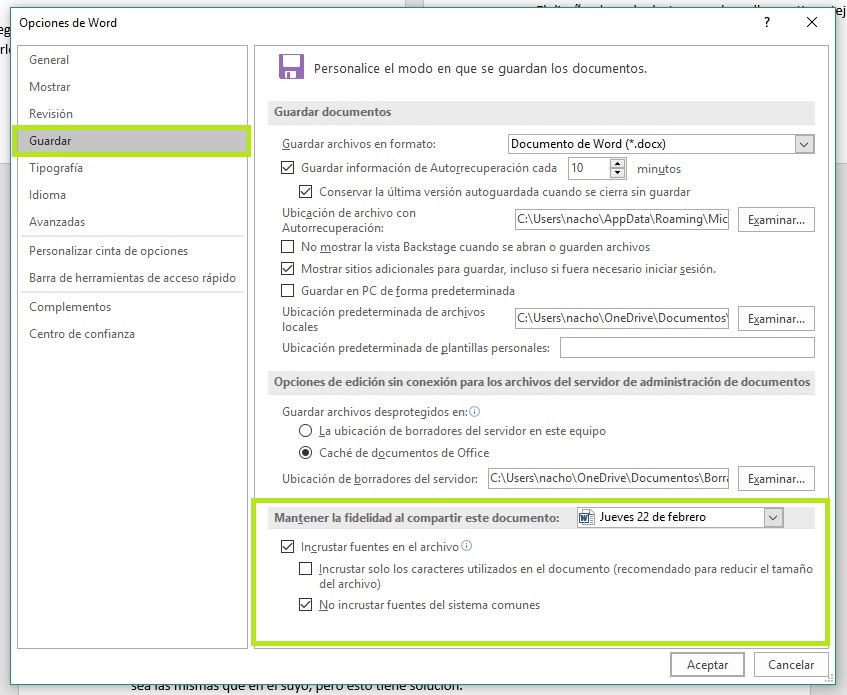Click the Help question mark icon
Screen dimensions: 847x695
[x=767, y=22]
